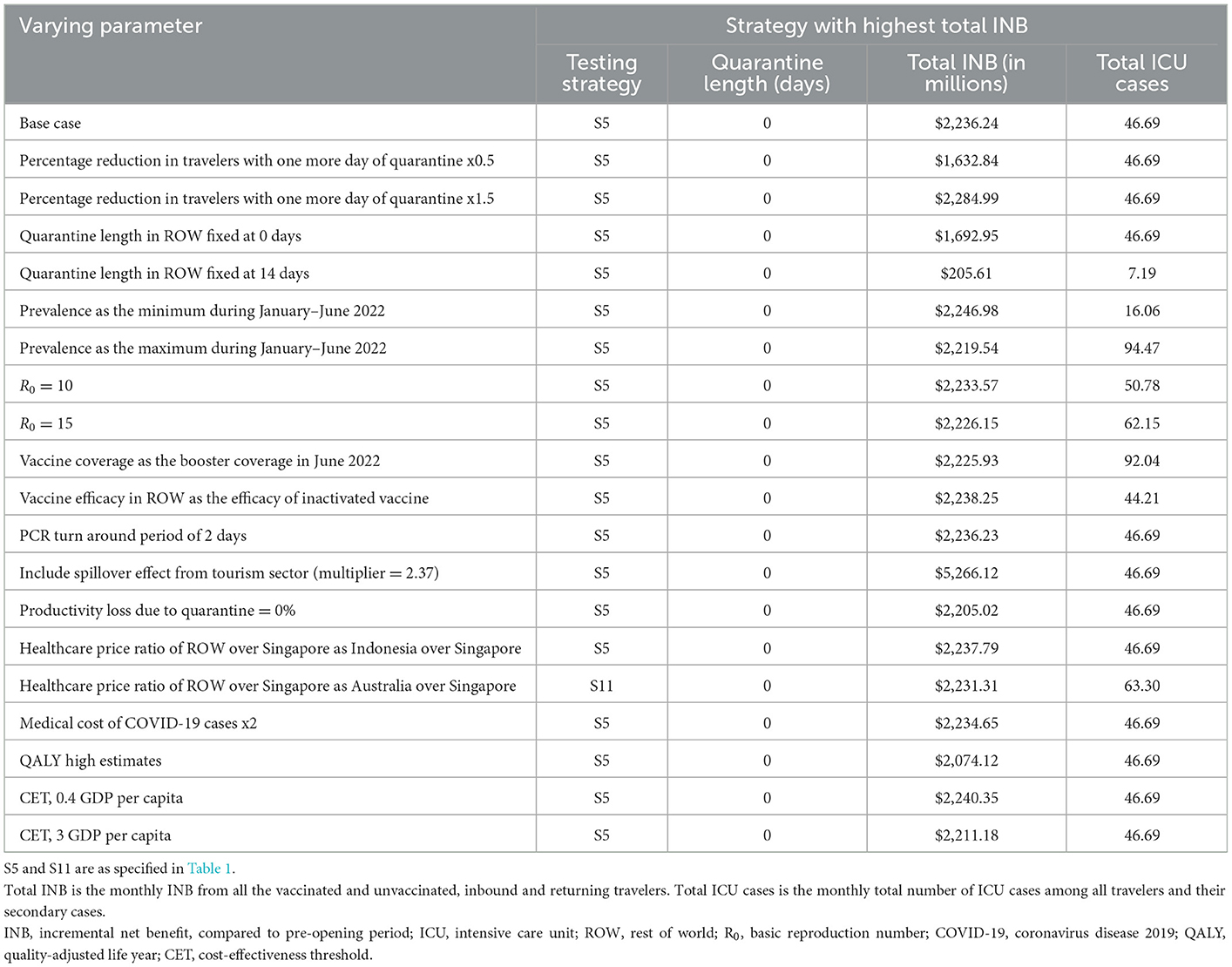Click the $2,246.98 INB value
The image size is (1232, 967).
966,311
